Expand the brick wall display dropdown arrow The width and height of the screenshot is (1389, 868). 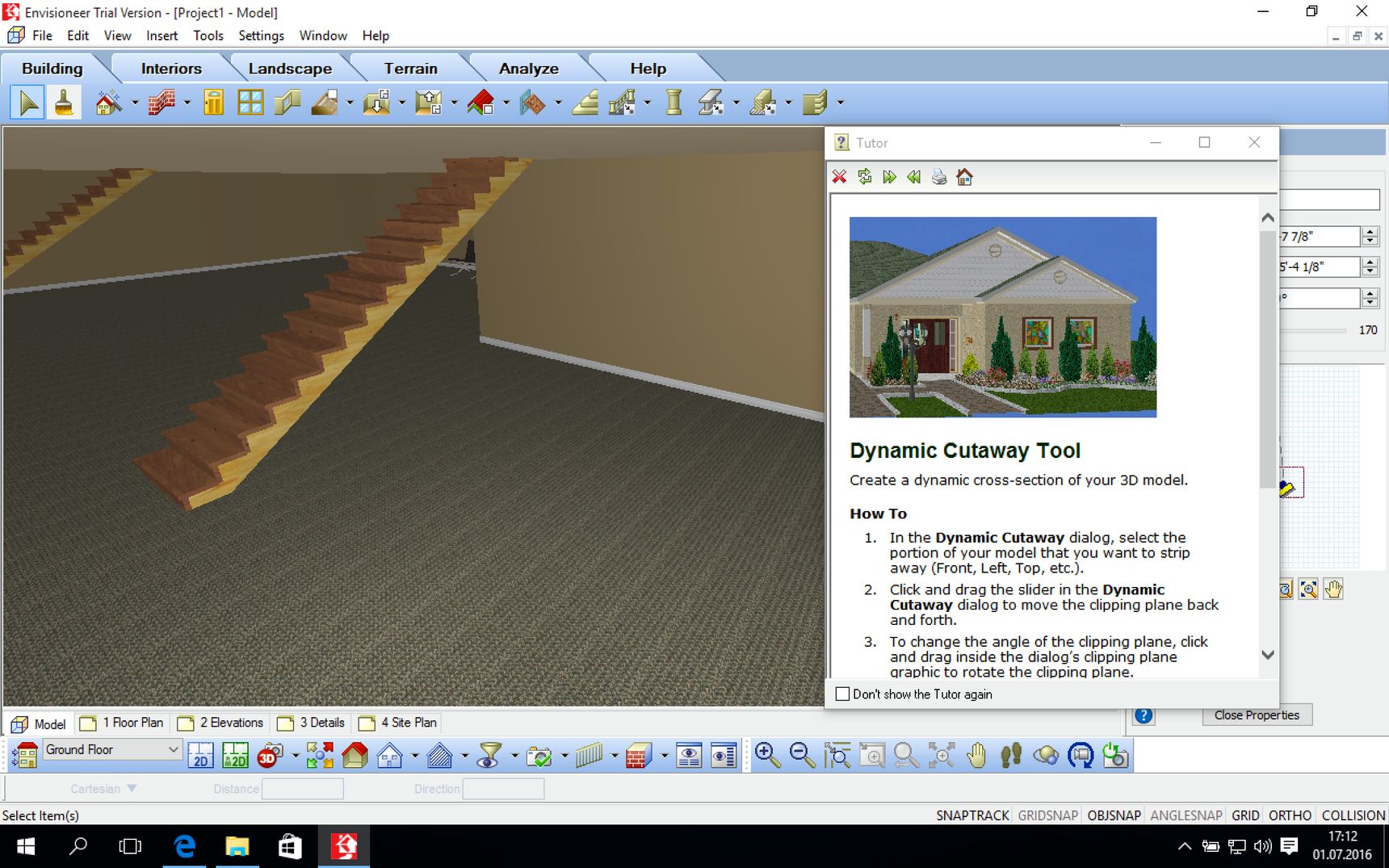click(x=664, y=756)
